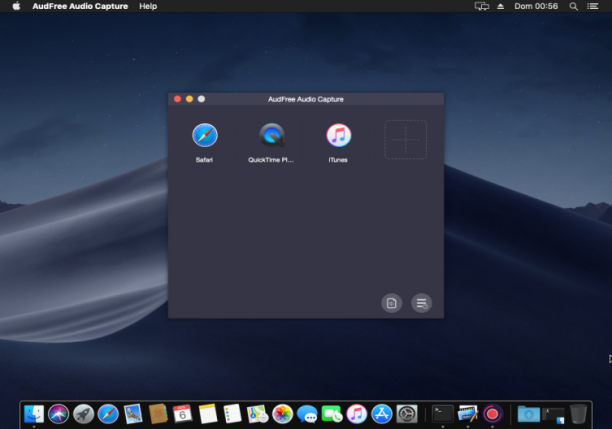The width and height of the screenshot is (612, 429).
Task: Open Finder from the Dock
Action: click(34, 414)
